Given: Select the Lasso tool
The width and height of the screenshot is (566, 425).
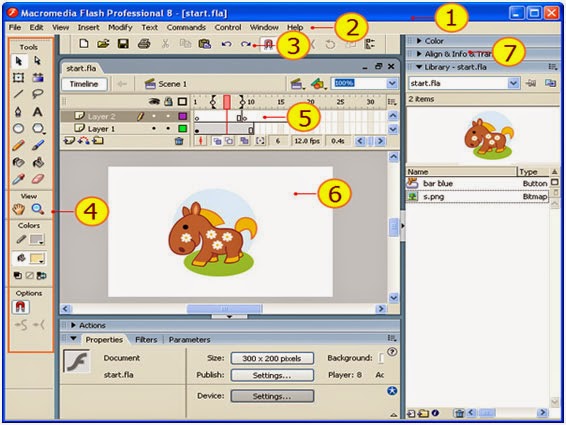Looking at the screenshot, I should point(38,94).
